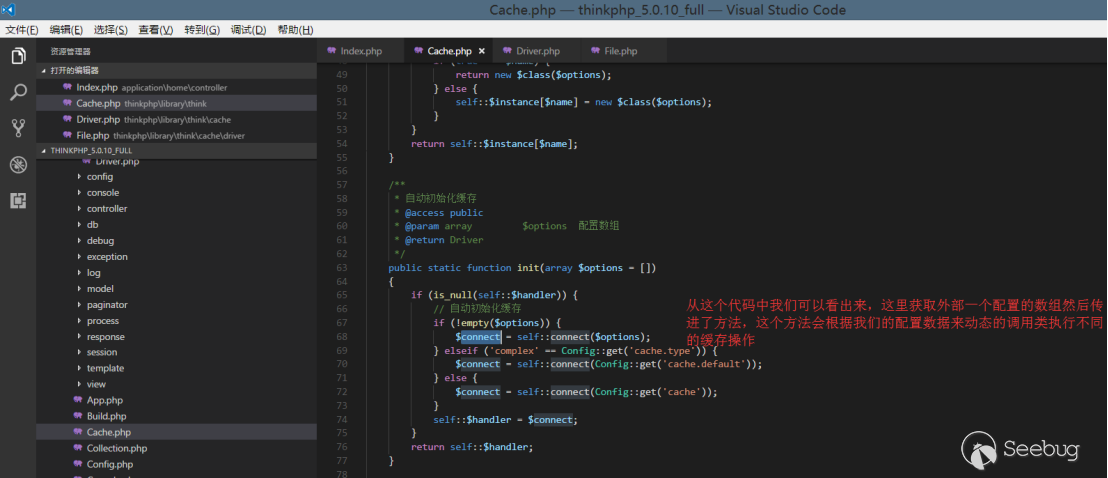Open the Debug view in activity bar
Screen dimensions: 1108x478
[18, 165]
